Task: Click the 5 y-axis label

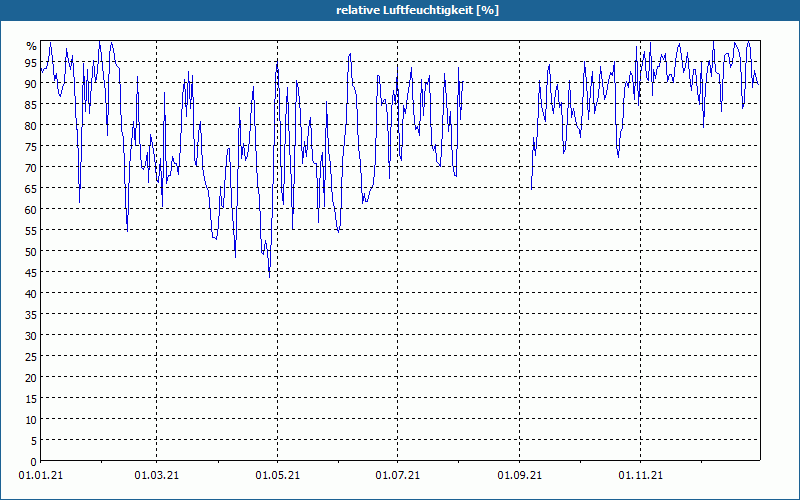Action: click(x=34, y=441)
